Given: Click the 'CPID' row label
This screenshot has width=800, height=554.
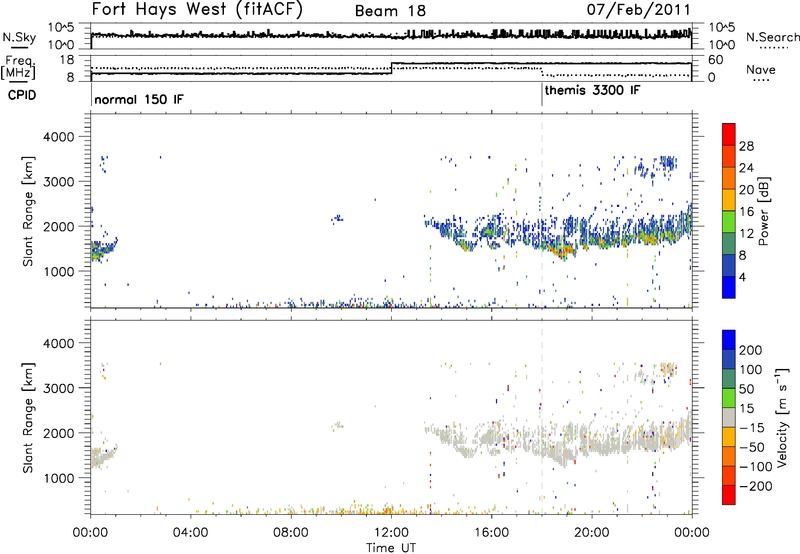Looking at the screenshot, I should pos(22,95).
